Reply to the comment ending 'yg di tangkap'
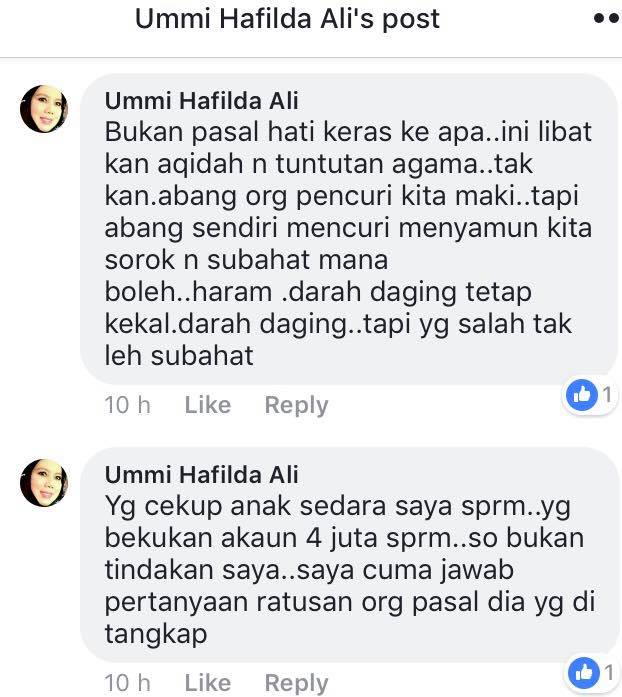This screenshot has width=622, height=697. (x=297, y=683)
